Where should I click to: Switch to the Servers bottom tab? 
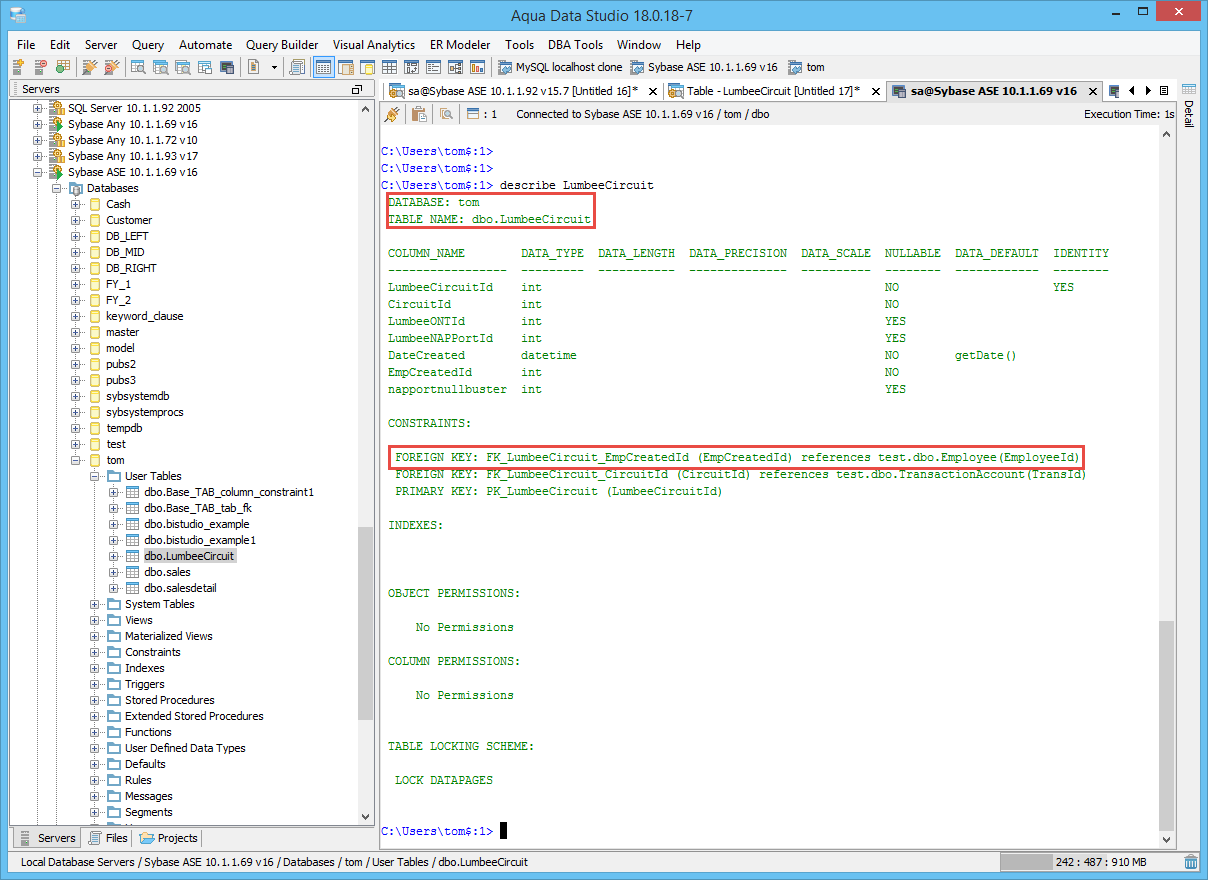[46, 838]
